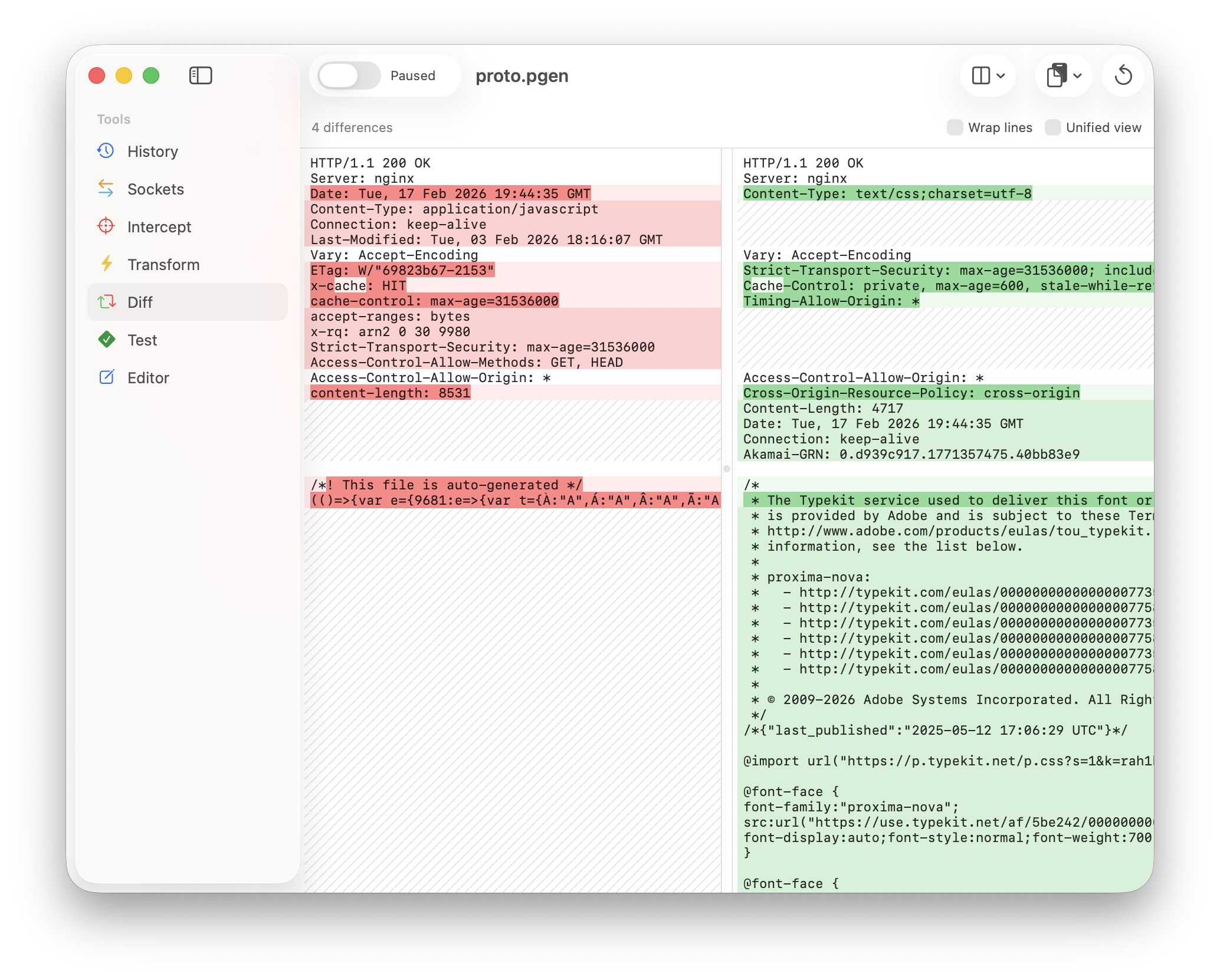Open the clipboard paste dropdown
1220x980 pixels.
tap(1057, 75)
